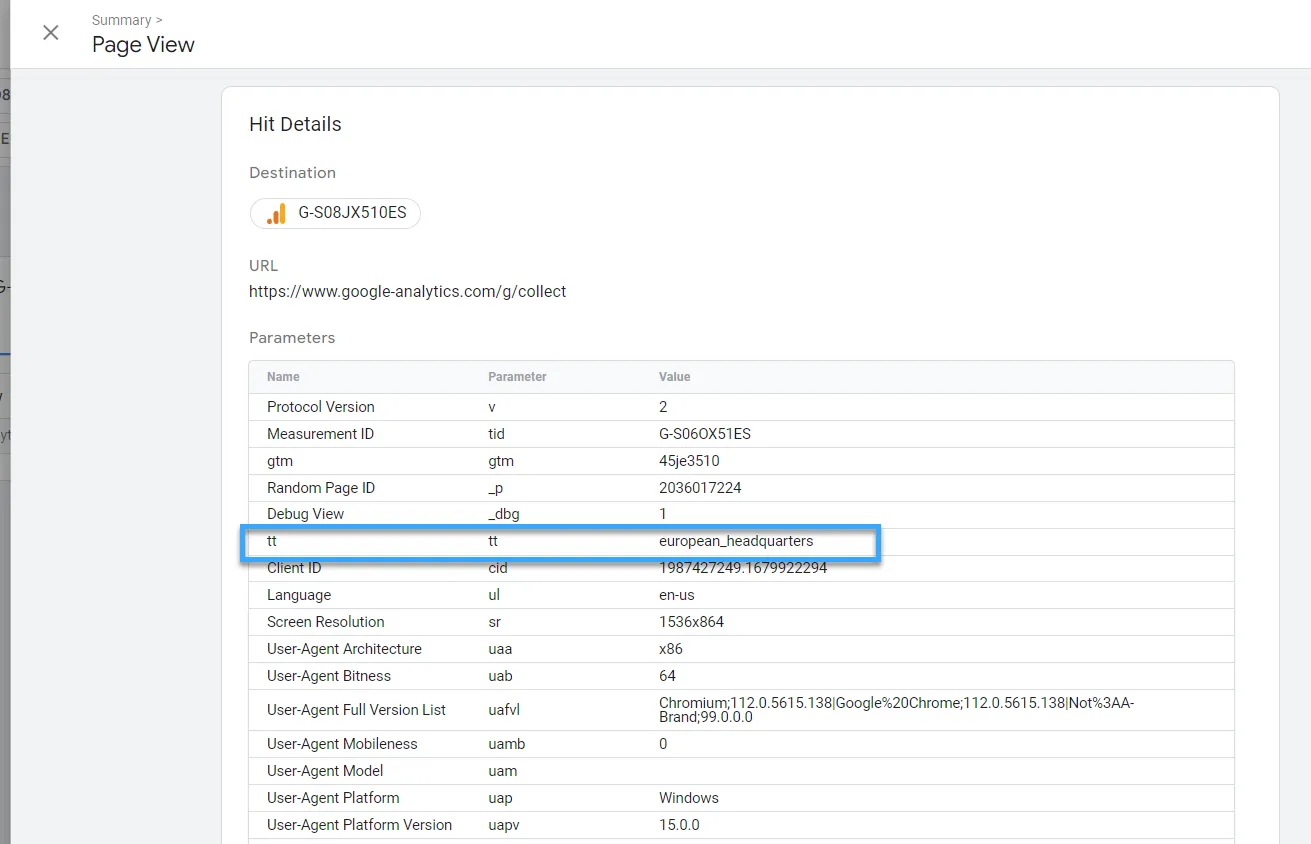Click the Name column header

(283, 377)
